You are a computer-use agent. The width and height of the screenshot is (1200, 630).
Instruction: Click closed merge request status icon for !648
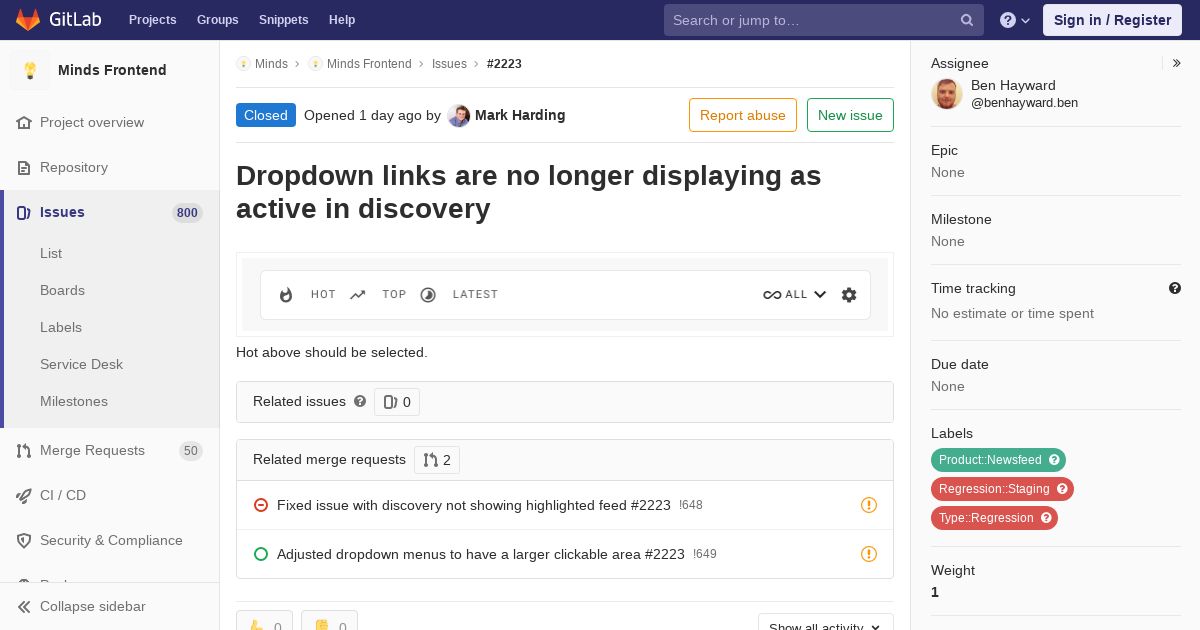click(261, 505)
